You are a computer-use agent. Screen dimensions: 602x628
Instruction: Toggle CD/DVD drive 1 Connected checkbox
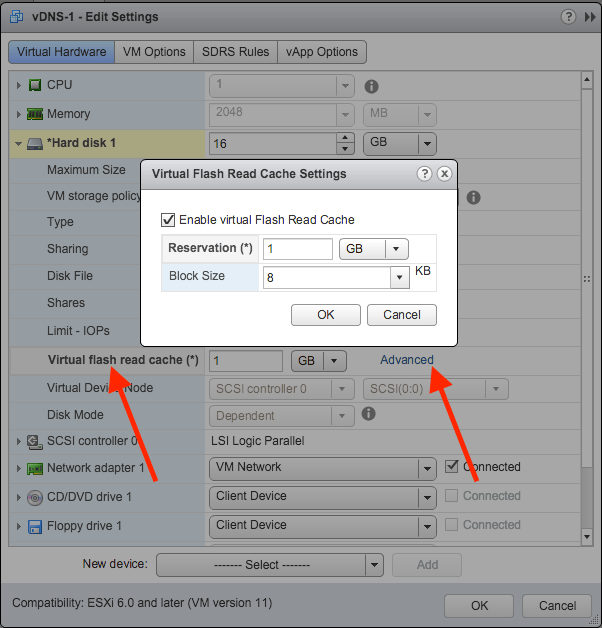click(451, 495)
